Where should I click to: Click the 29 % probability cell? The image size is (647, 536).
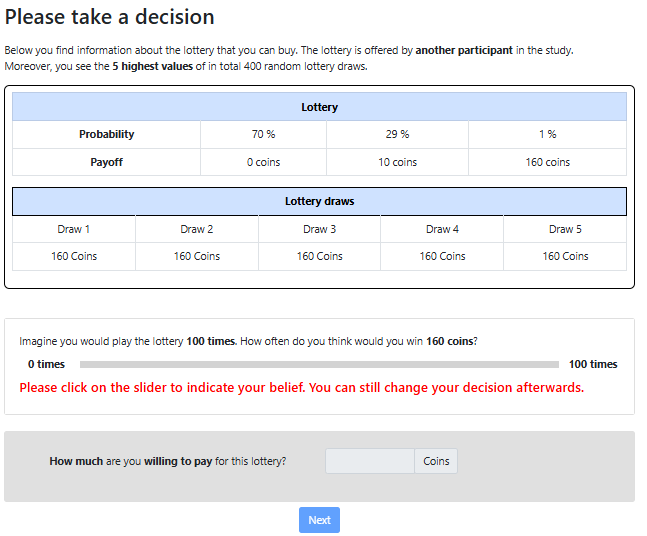397,134
